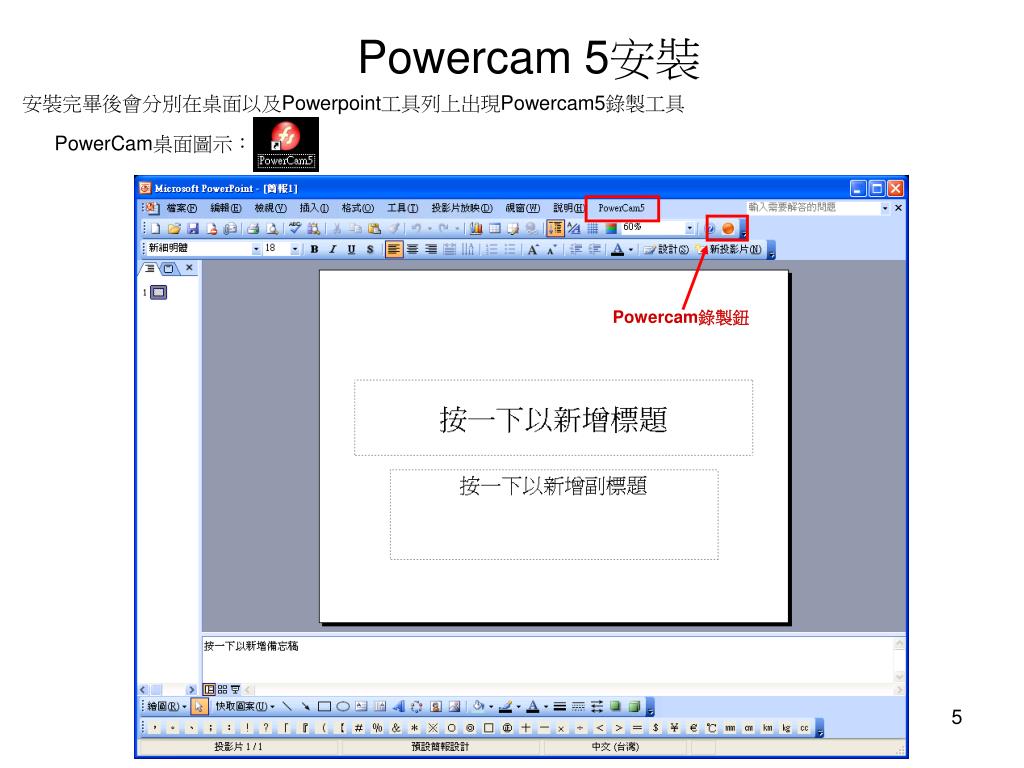The width and height of the screenshot is (1024, 768).
Task: Click the 新投影片 New Slide button
Action: pos(728,249)
